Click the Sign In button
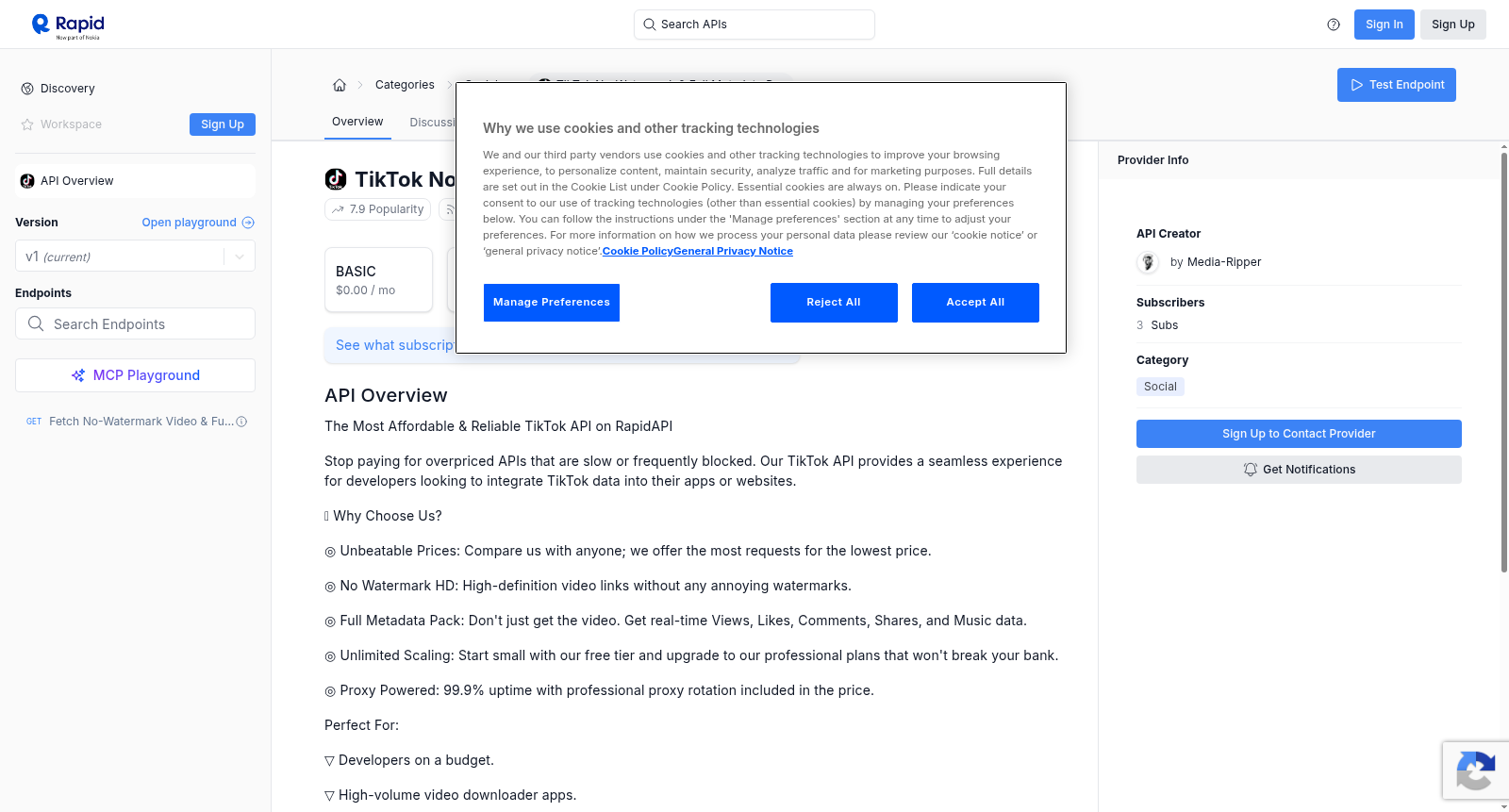1509x812 pixels. point(1385,25)
